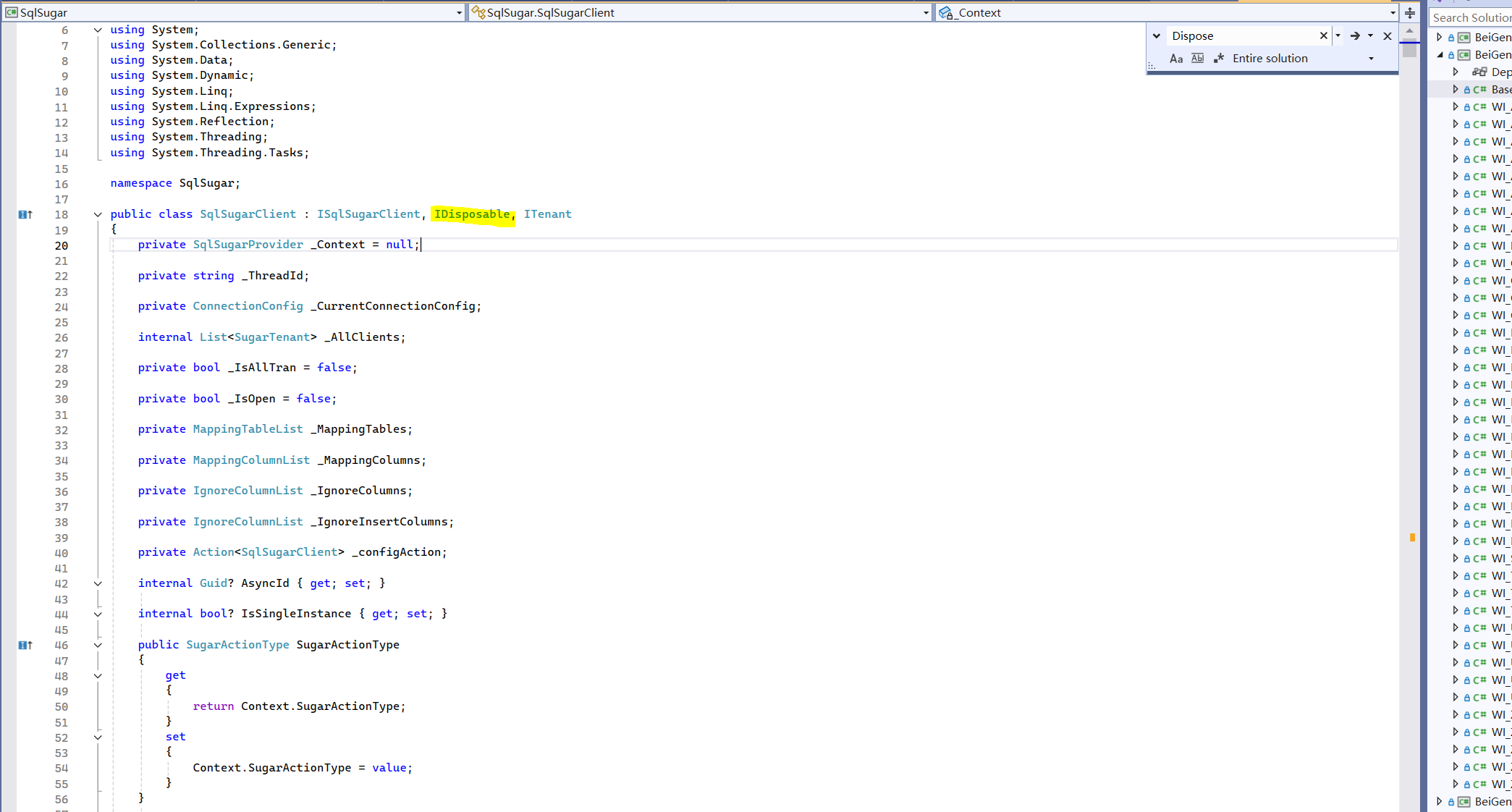Click the highlighted IDisposable interface name
This screenshot has height=812, width=1512.
(472, 214)
